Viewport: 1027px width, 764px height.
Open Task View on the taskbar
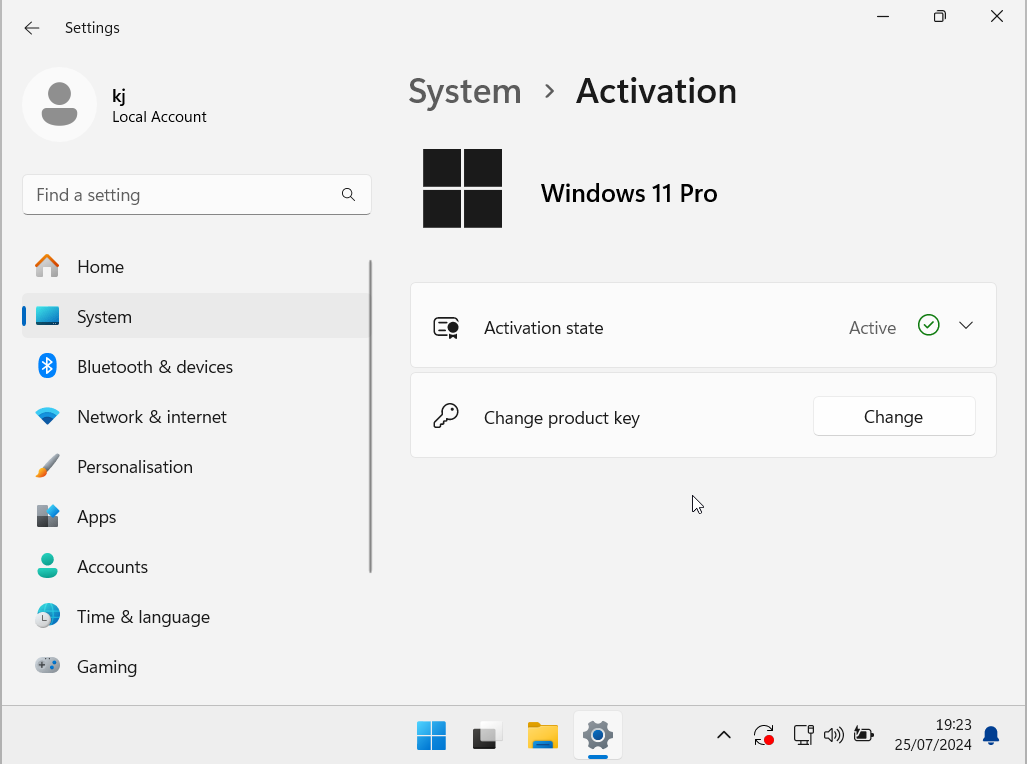(x=487, y=736)
